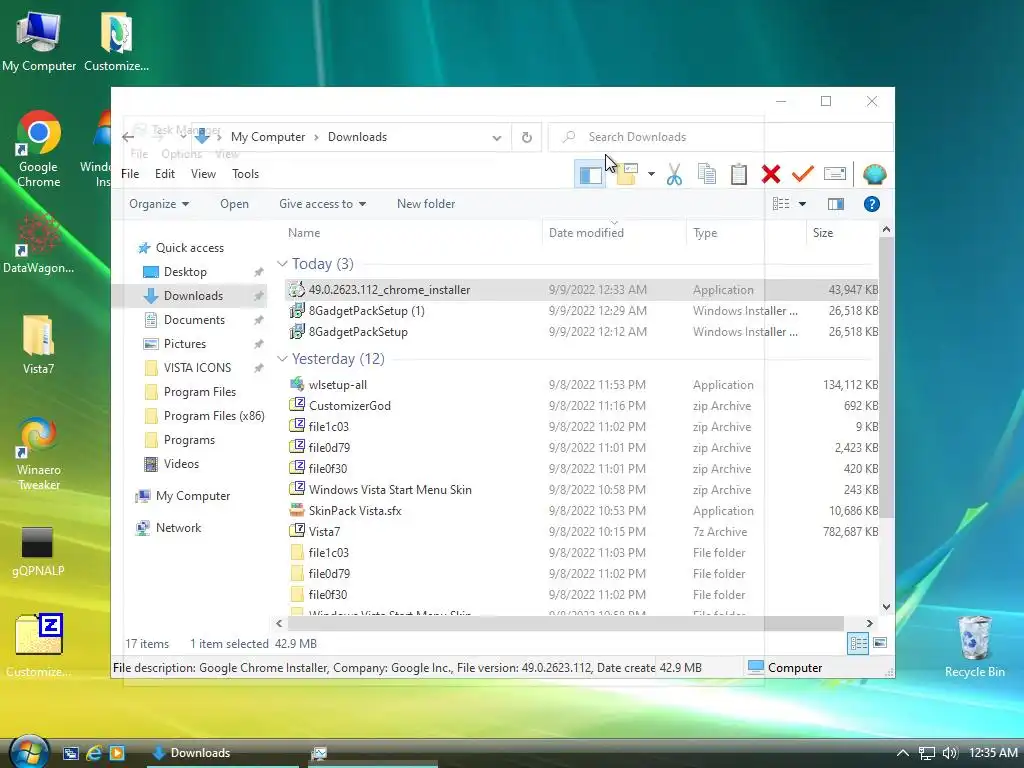Select the 8GadgetPackSetup (1) file
The image size is (1024, 768).
coord(366,311)
